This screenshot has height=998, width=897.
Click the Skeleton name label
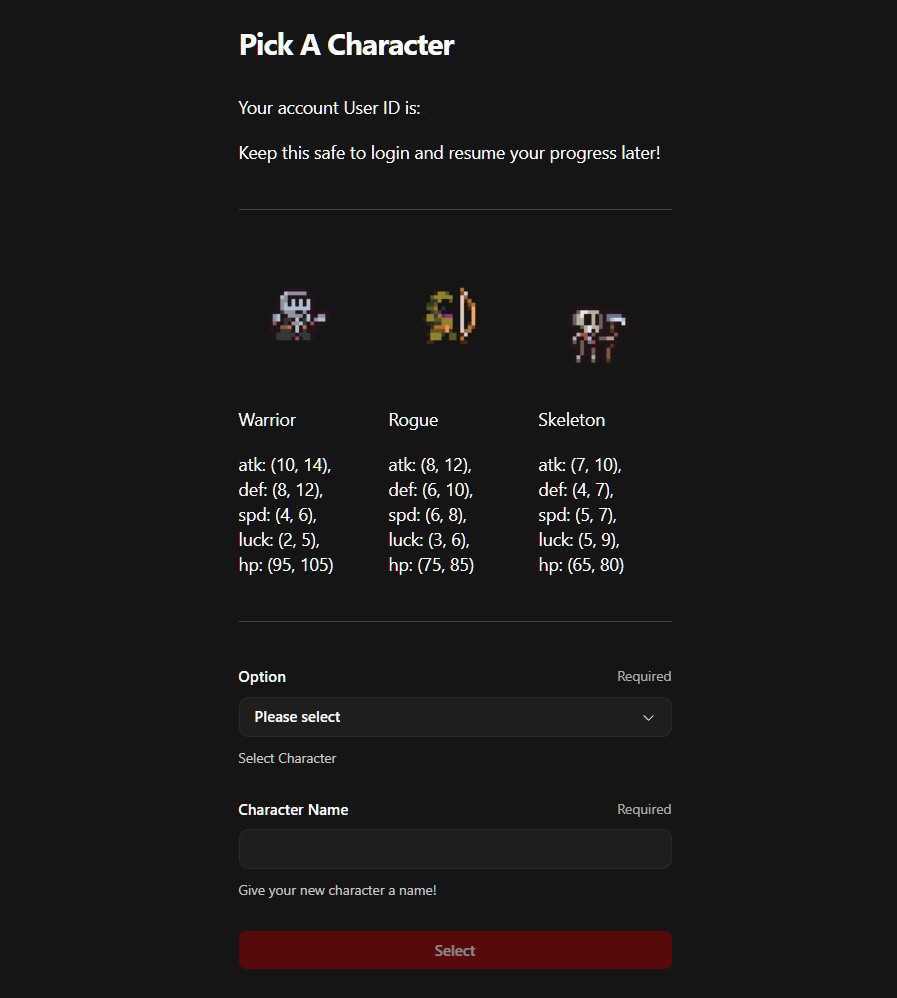click(571, 420)
